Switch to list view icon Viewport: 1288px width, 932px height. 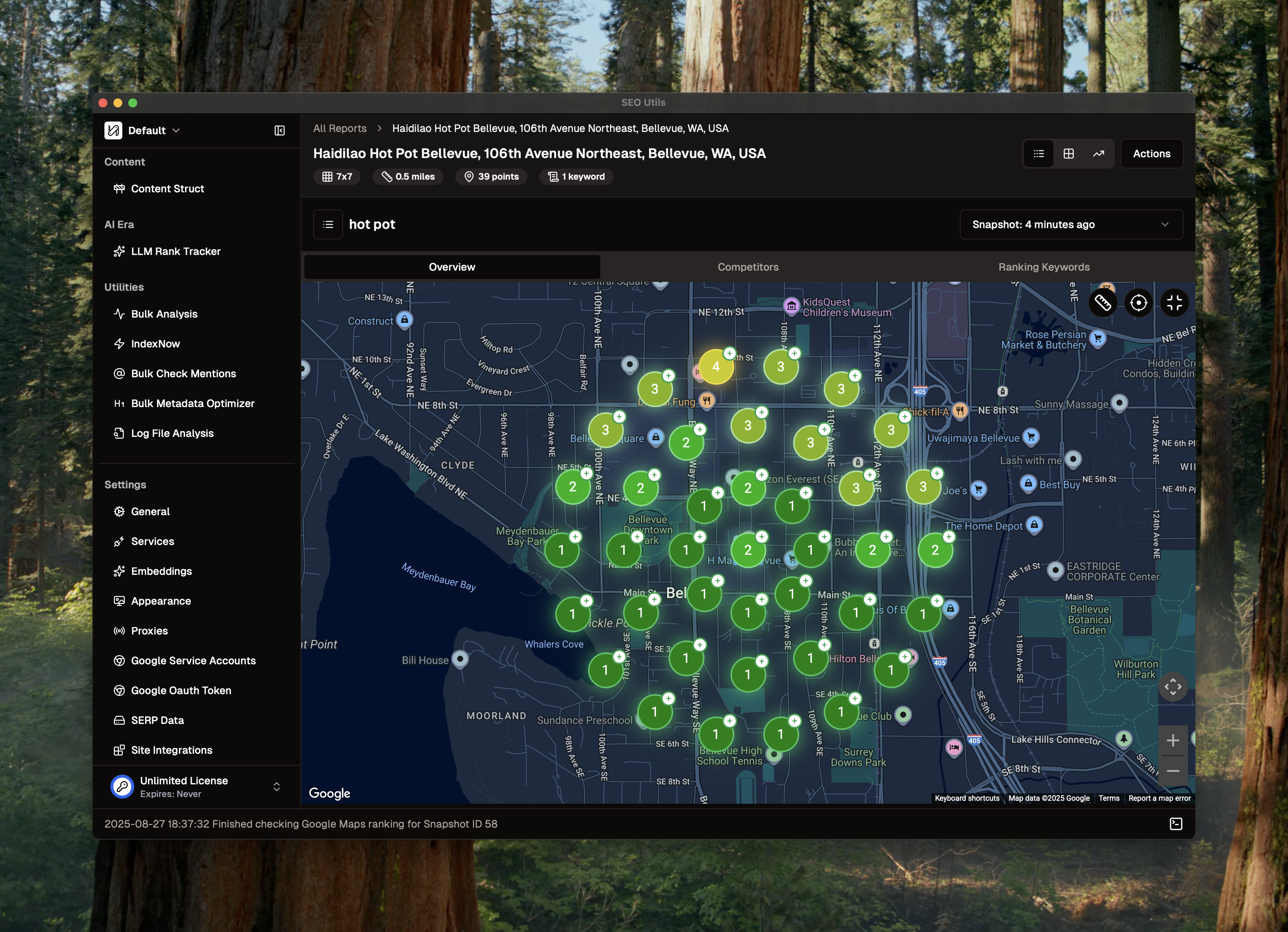[1039, 154]
